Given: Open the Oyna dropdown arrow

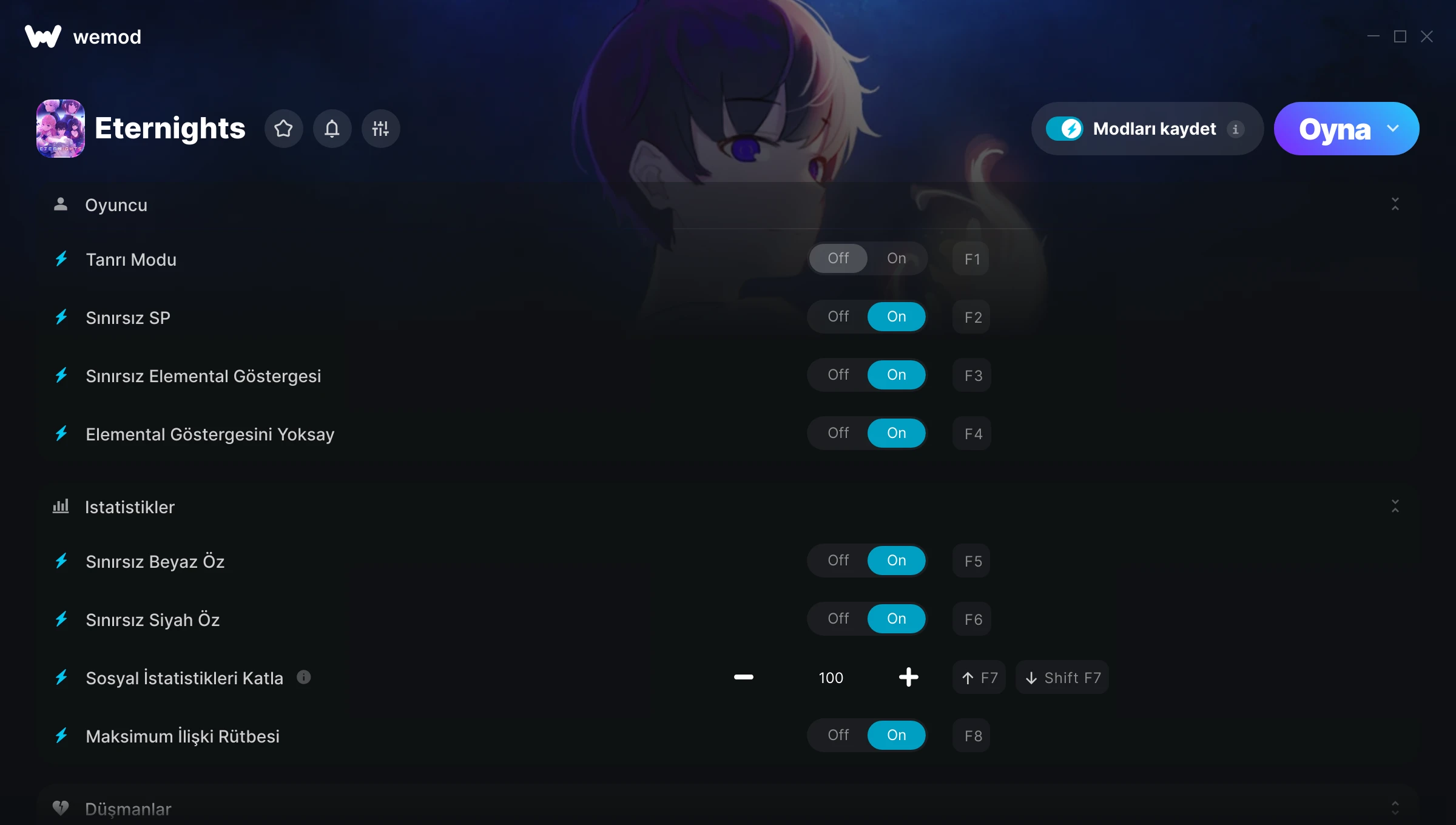Looking at the screenshot, I should click(1393, 129).
